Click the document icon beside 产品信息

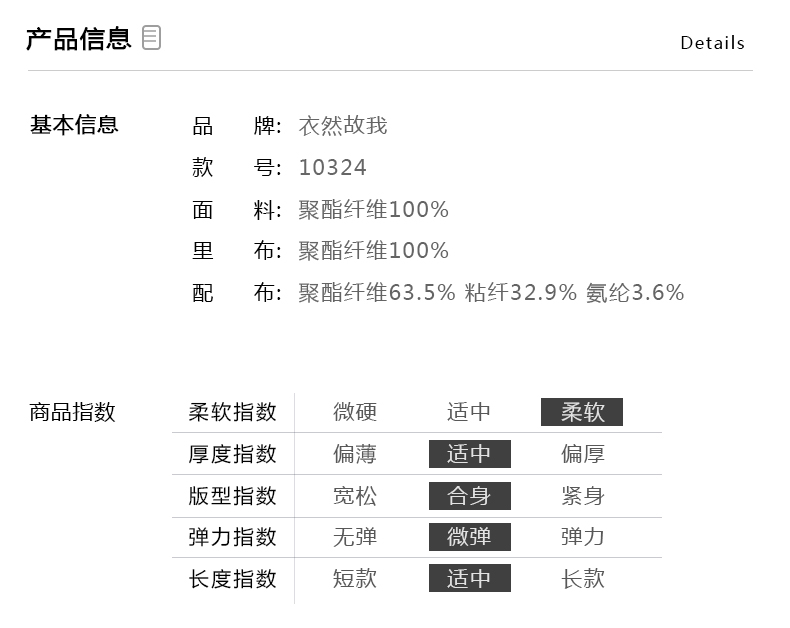point(151,39)
